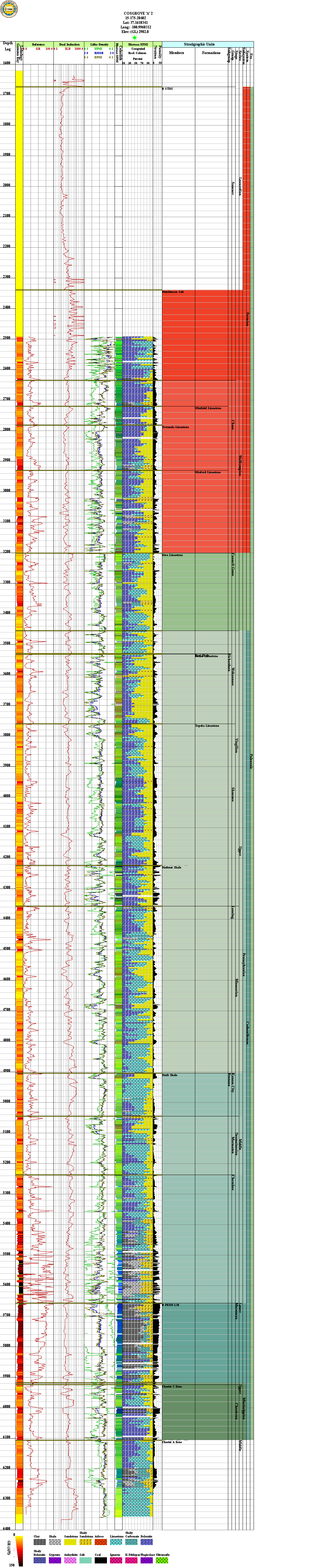
Task: Click the Winfield Limestone formation label
Action: click(207, 408)
